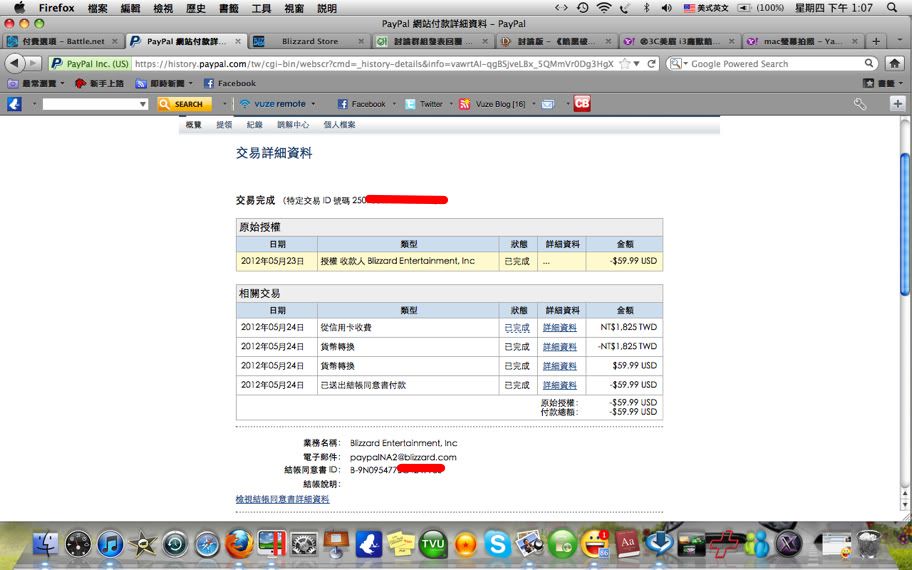Screen dimensions: 912x570
Task: Click the page vertical scrollbar thumb
Action: 904,224
